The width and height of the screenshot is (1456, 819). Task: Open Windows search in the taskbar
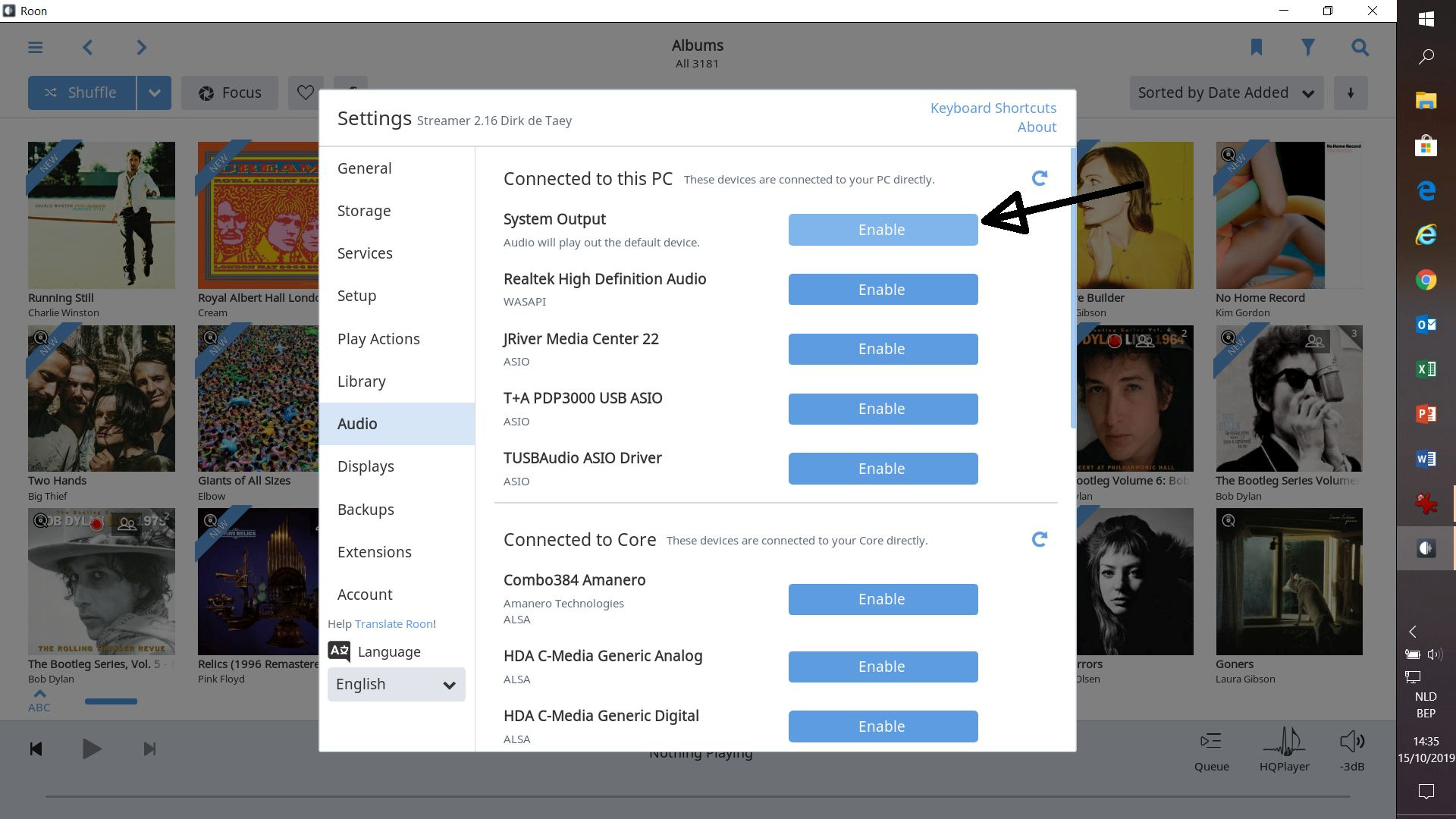tap(1426, 57)
